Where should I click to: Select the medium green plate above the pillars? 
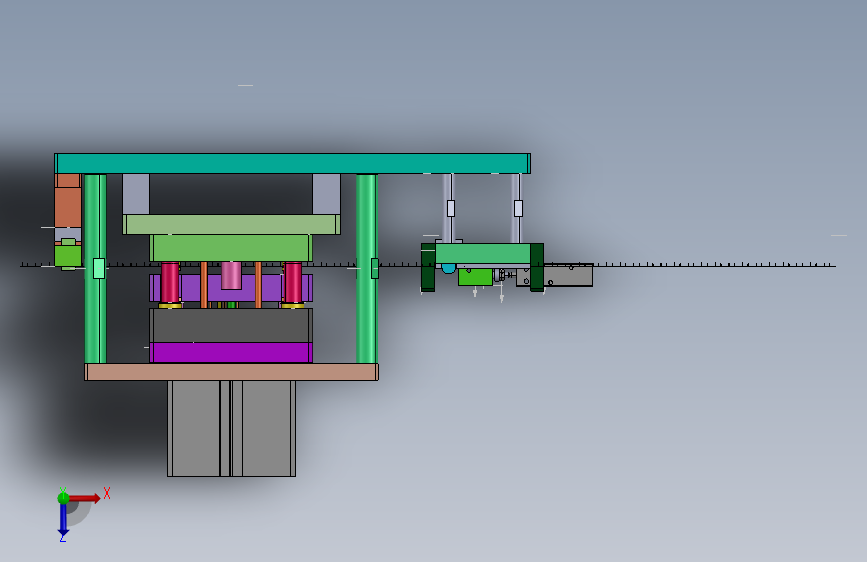231,248
